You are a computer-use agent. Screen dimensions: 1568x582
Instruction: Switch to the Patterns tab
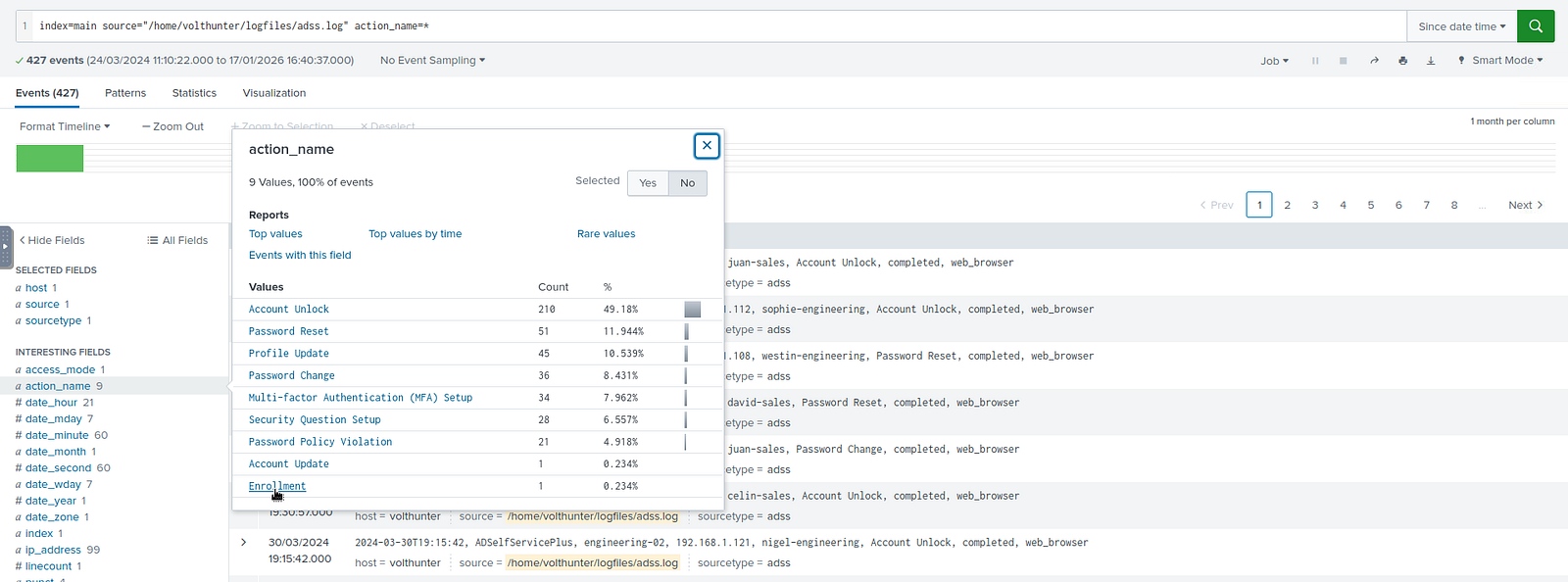coord(125,93)
